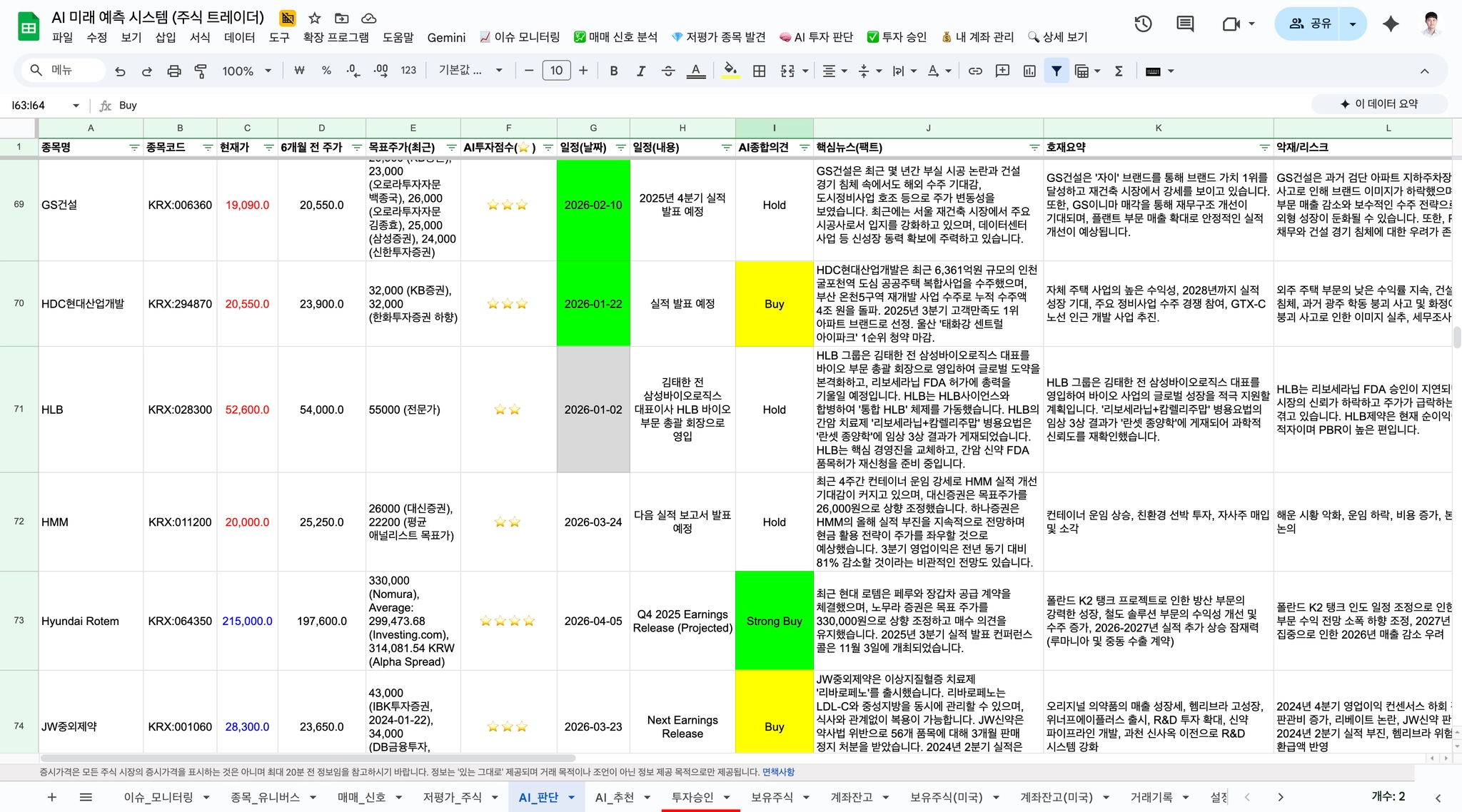Toggle strikethrough formatting

click(x=668, y=71)
